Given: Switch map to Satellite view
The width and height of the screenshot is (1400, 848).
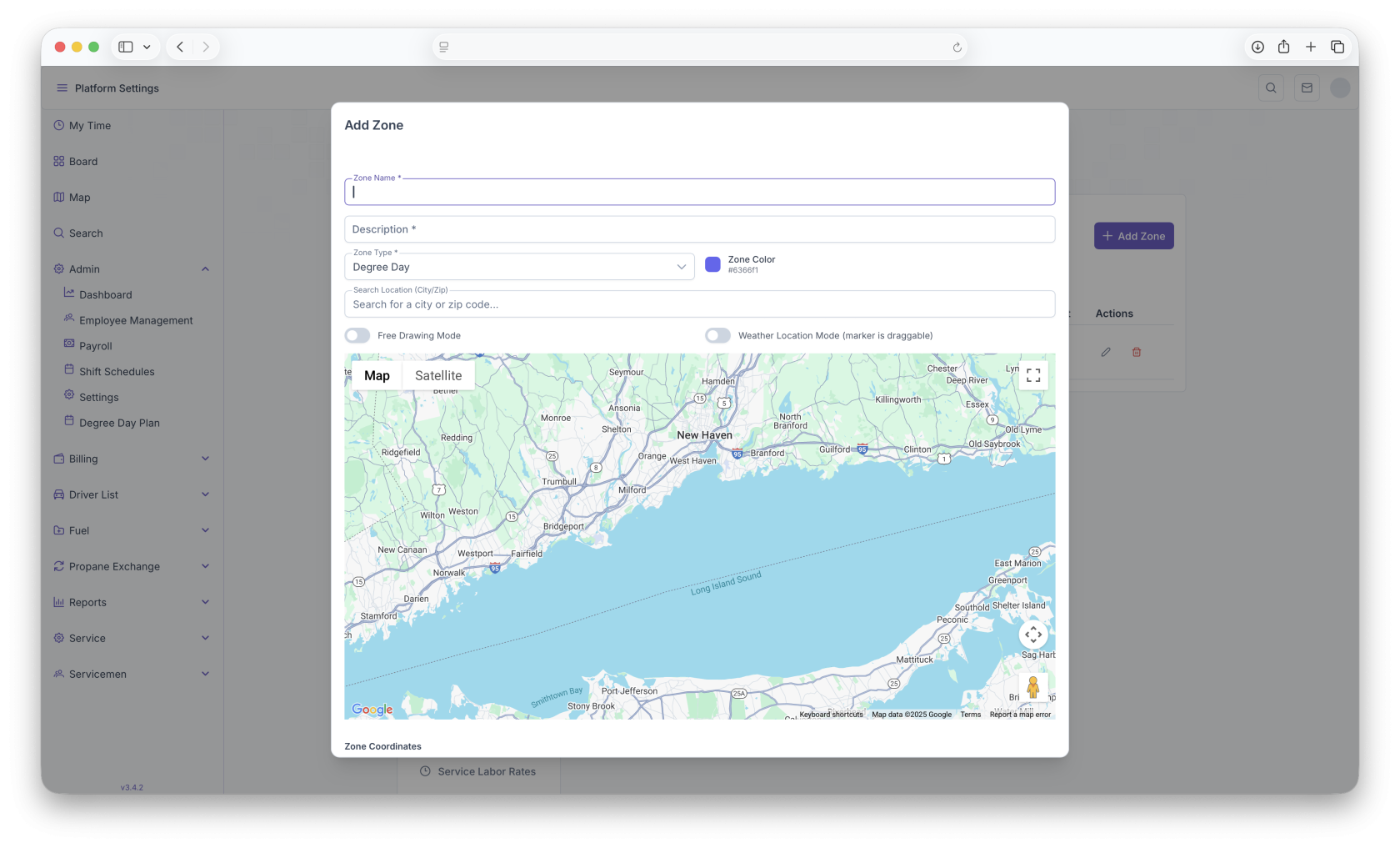Looking at the screenshot, I should point(438,375).
